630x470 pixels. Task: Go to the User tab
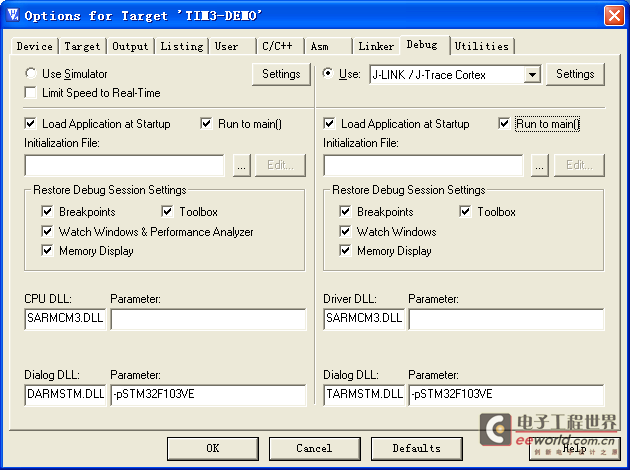232,46
